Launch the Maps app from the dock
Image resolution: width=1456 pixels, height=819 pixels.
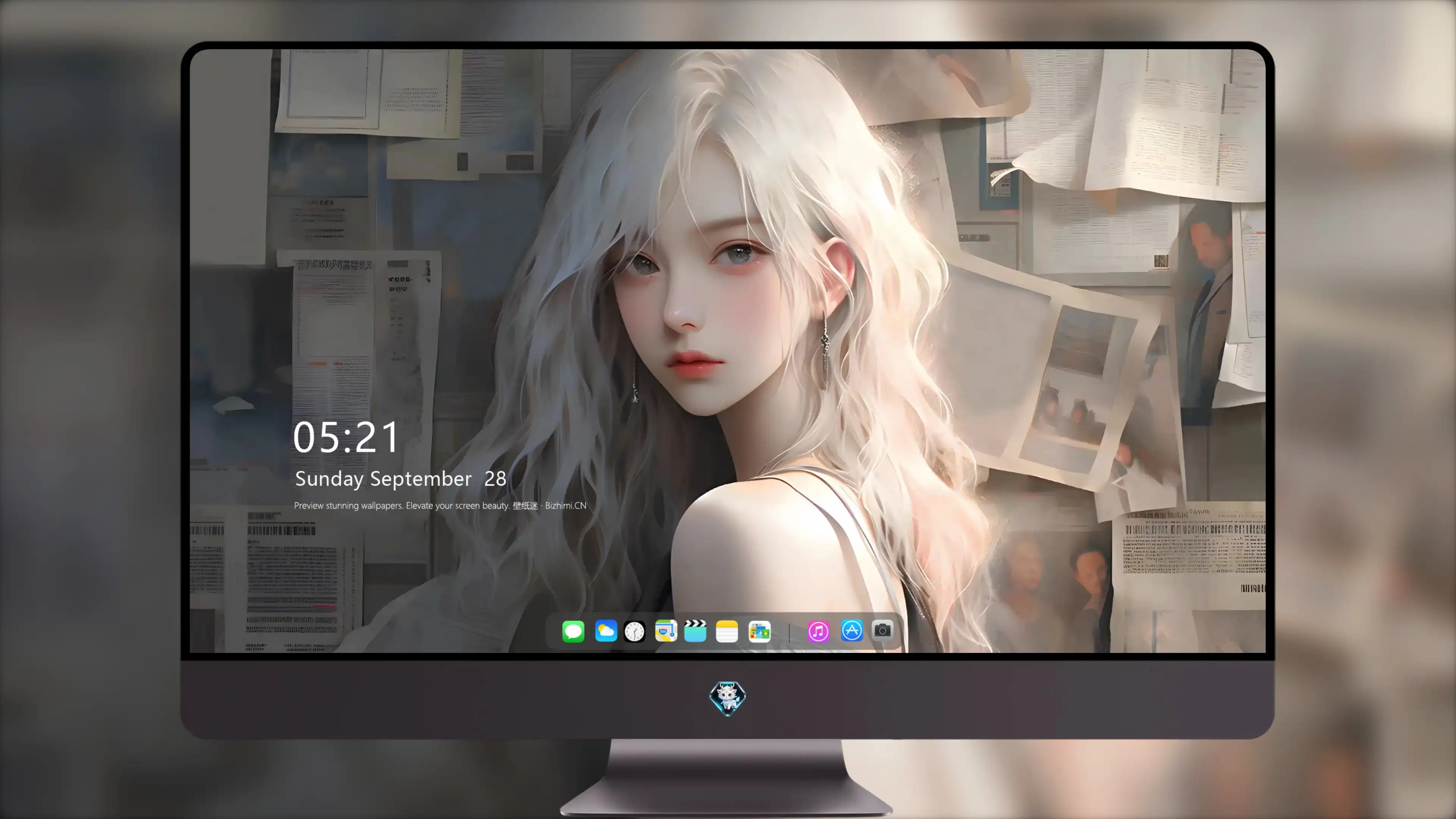[x=666, y=631]
